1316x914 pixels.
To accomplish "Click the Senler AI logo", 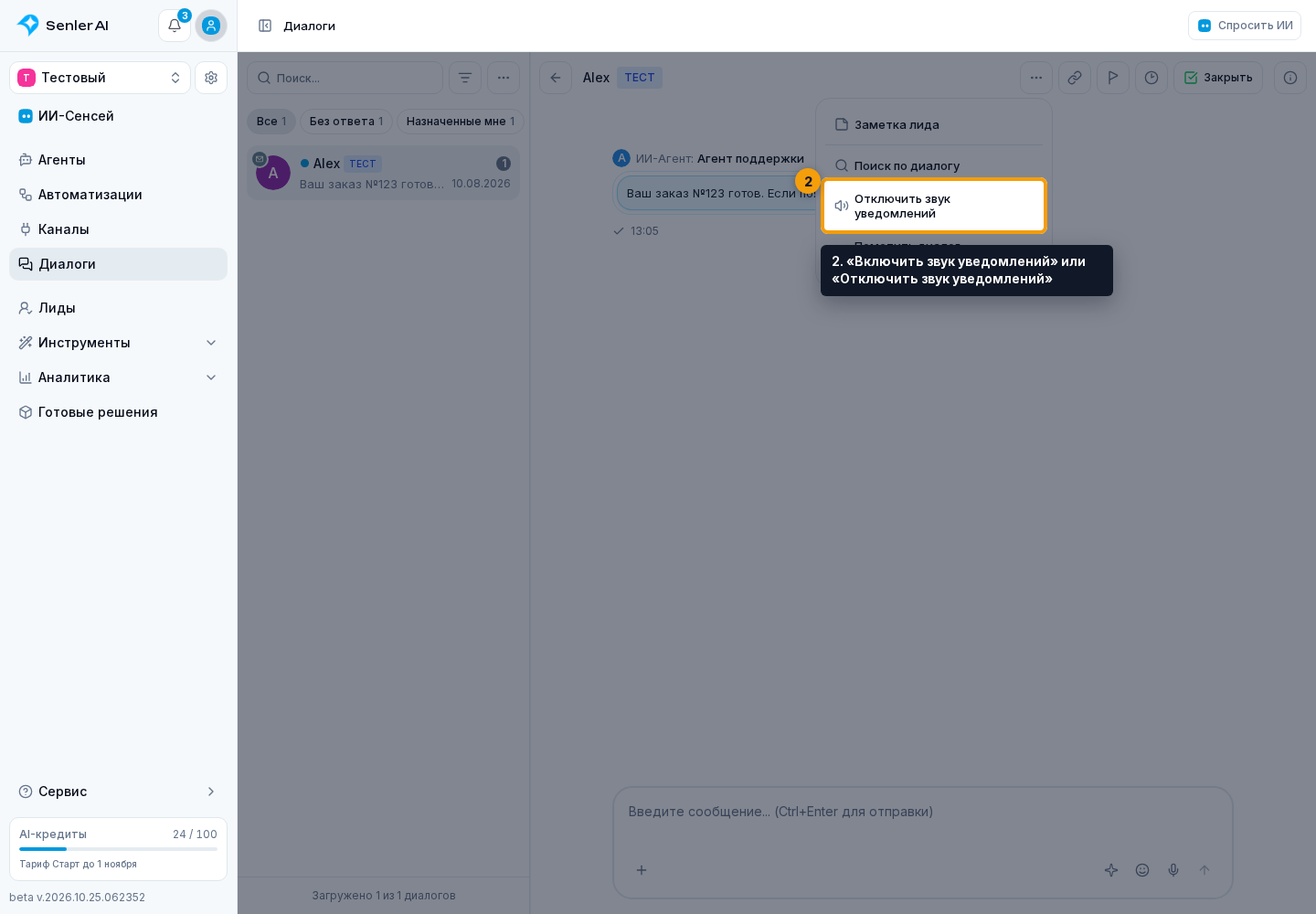I will coord(63,26).
